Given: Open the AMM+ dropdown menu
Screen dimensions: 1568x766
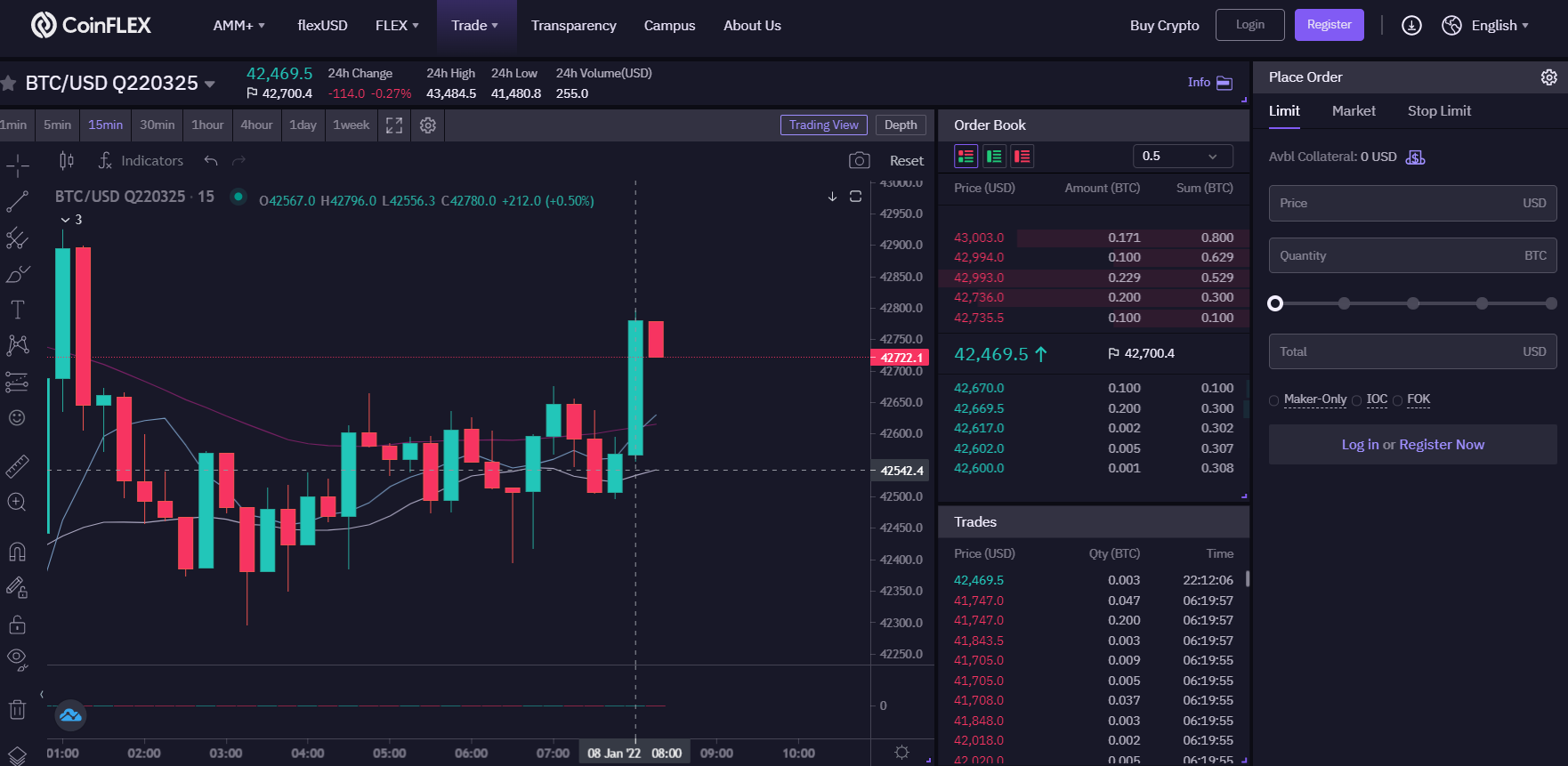Looking at the screenshot, I should [238, 26].
